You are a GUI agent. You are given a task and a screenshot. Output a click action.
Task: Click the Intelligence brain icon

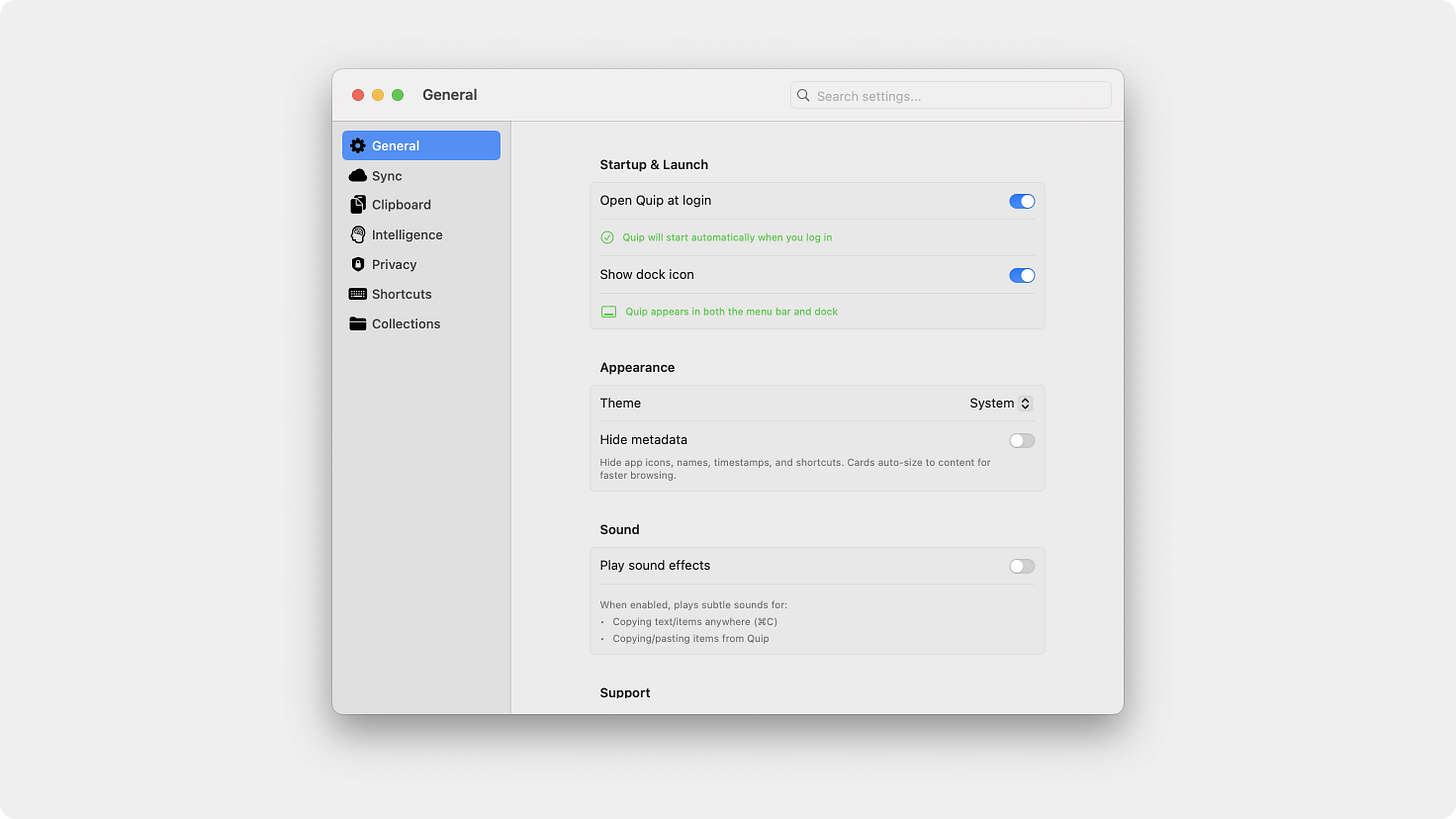(x=358, y=235)
